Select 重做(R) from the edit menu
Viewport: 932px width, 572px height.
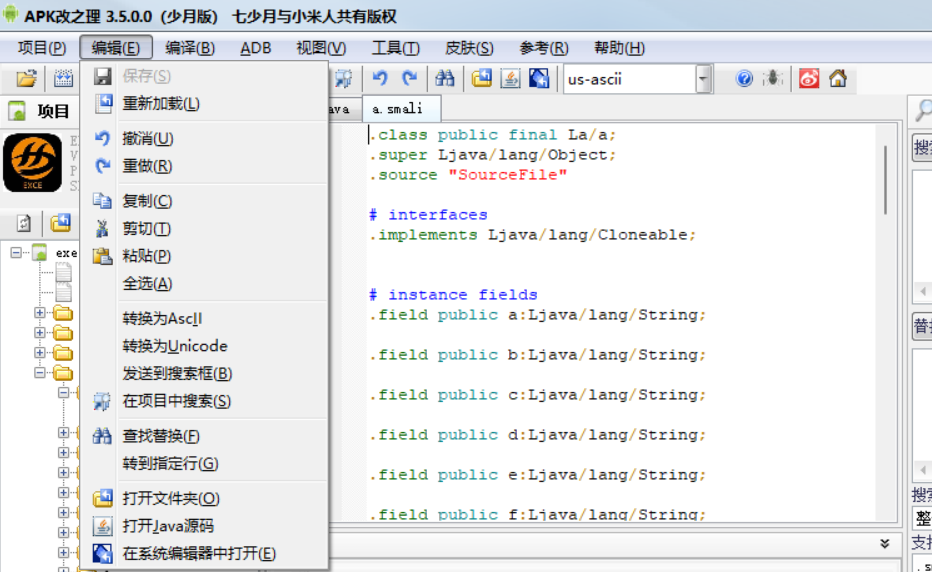pyautogui.click(x=204, y=166)
